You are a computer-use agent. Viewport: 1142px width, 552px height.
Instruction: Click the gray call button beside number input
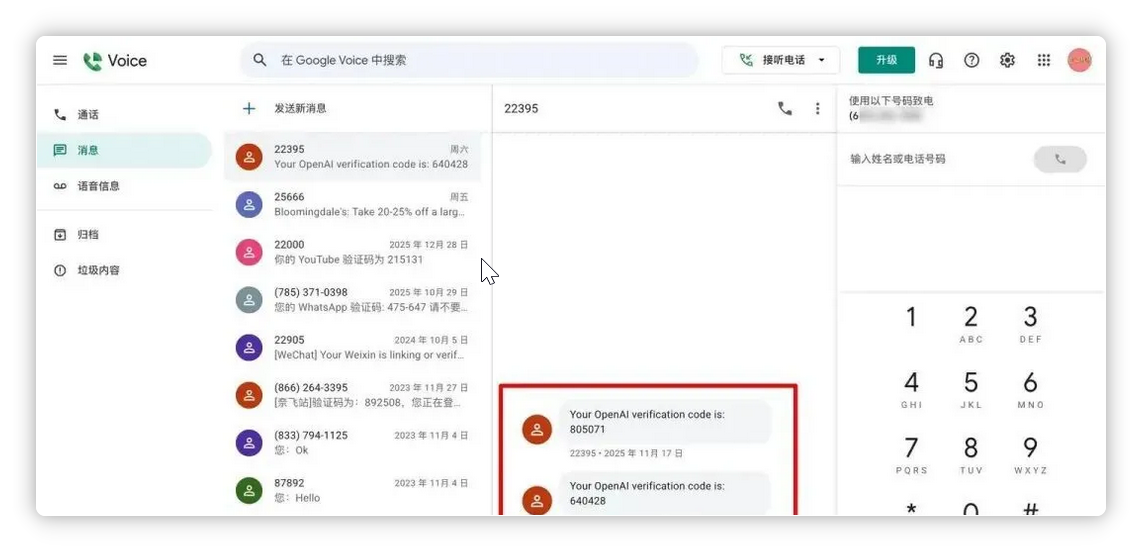point(1060,159)
